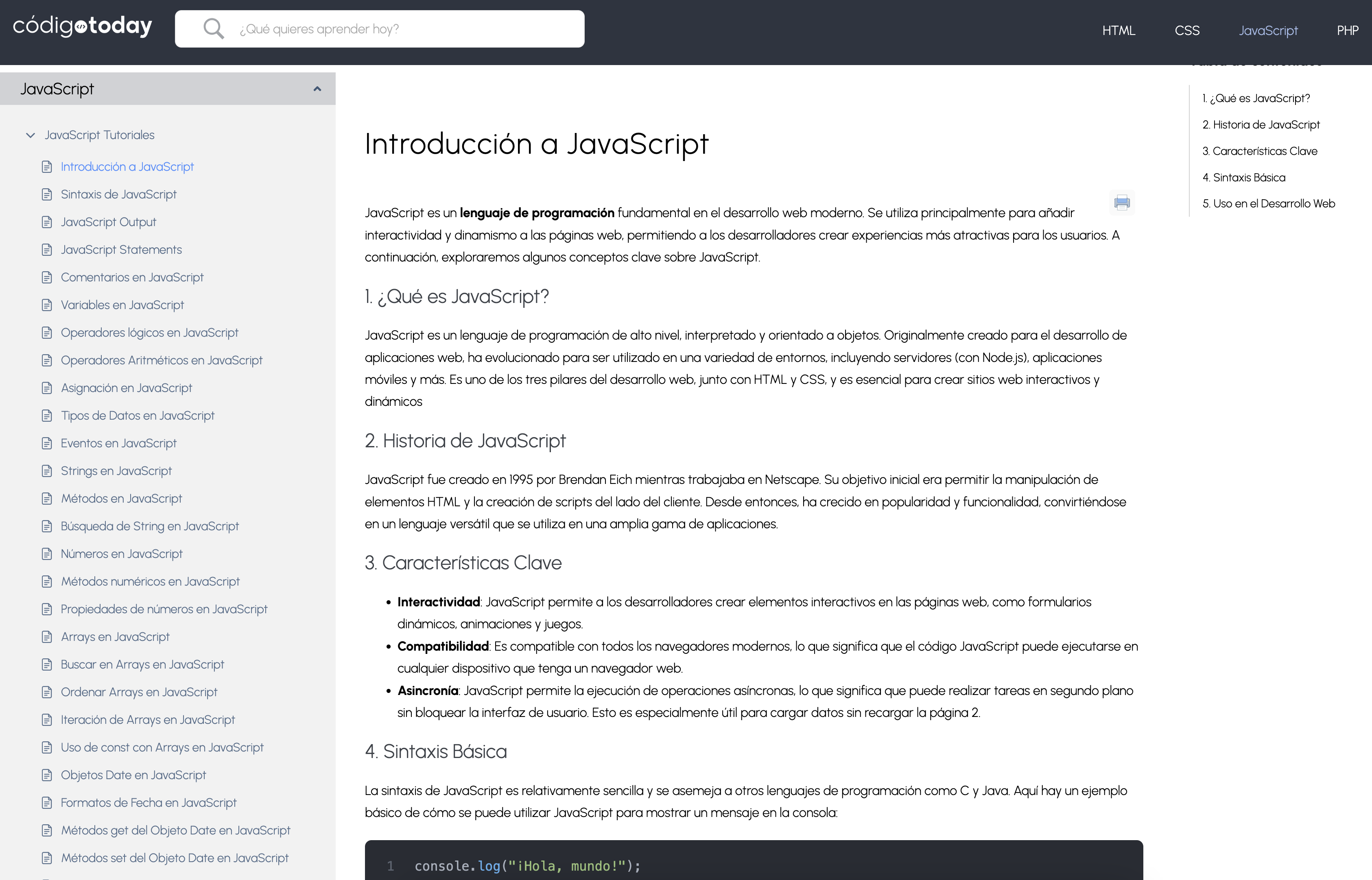Open Eventos en JavaScript tutorial
Screen dimensions: 1372x880
click(118, 443)
